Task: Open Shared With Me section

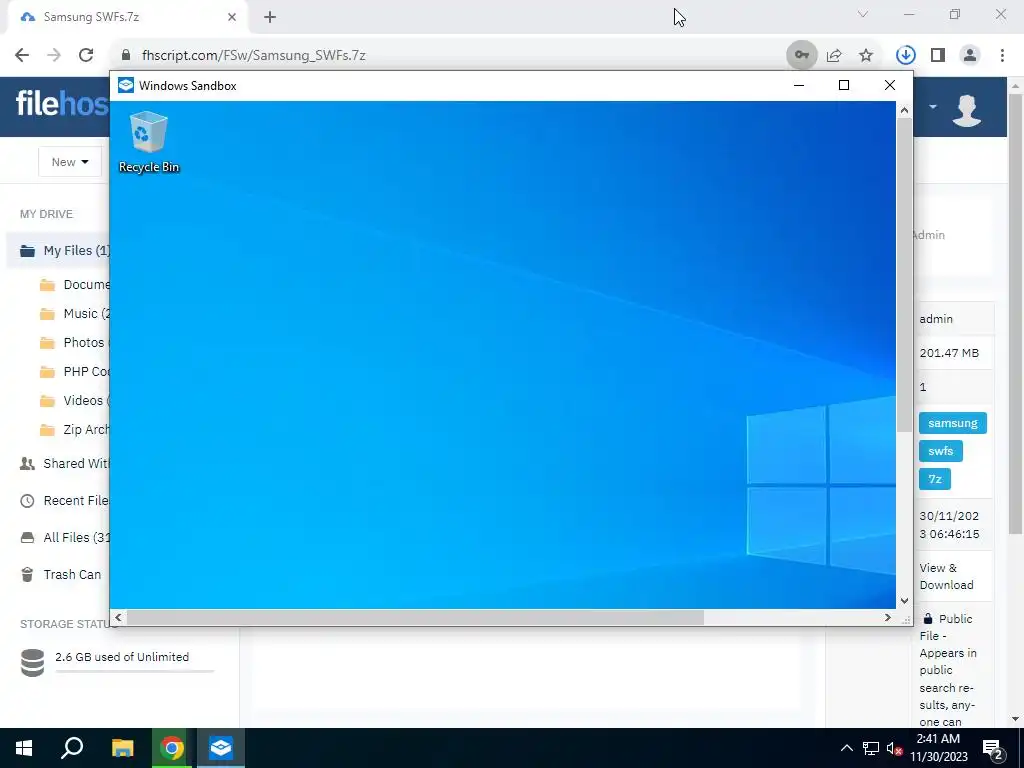Action: [64, 464]
